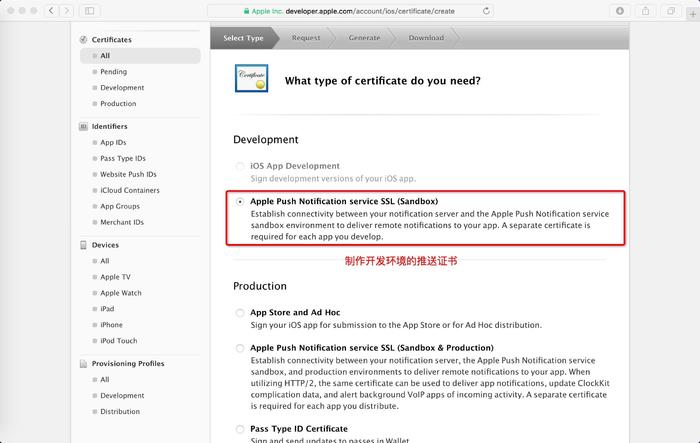The width and height of the screenshot is (700, 443).
Task: Select iOS App Development radio button
Action: tap(239, 166)
